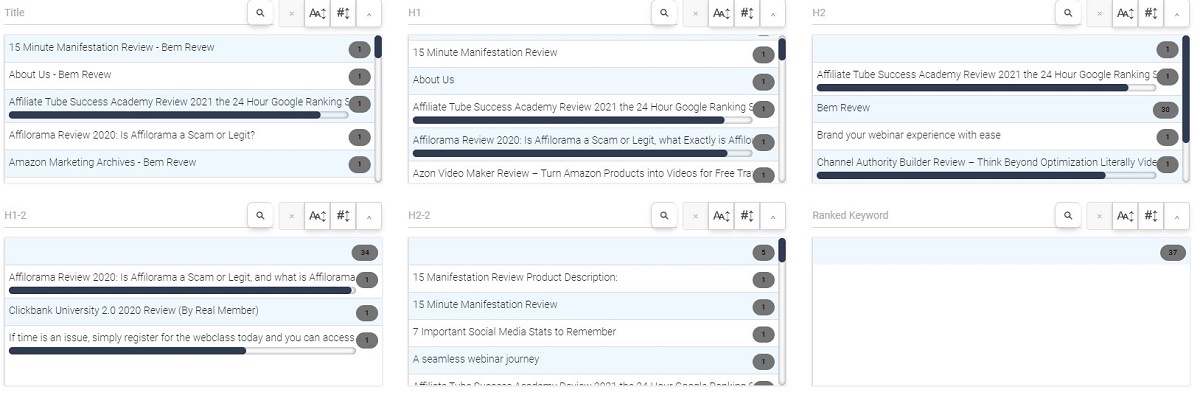The height and width of the screenshot is (395, 1200).
Task: Focus the H2 search input field
Action: point(933,13)
